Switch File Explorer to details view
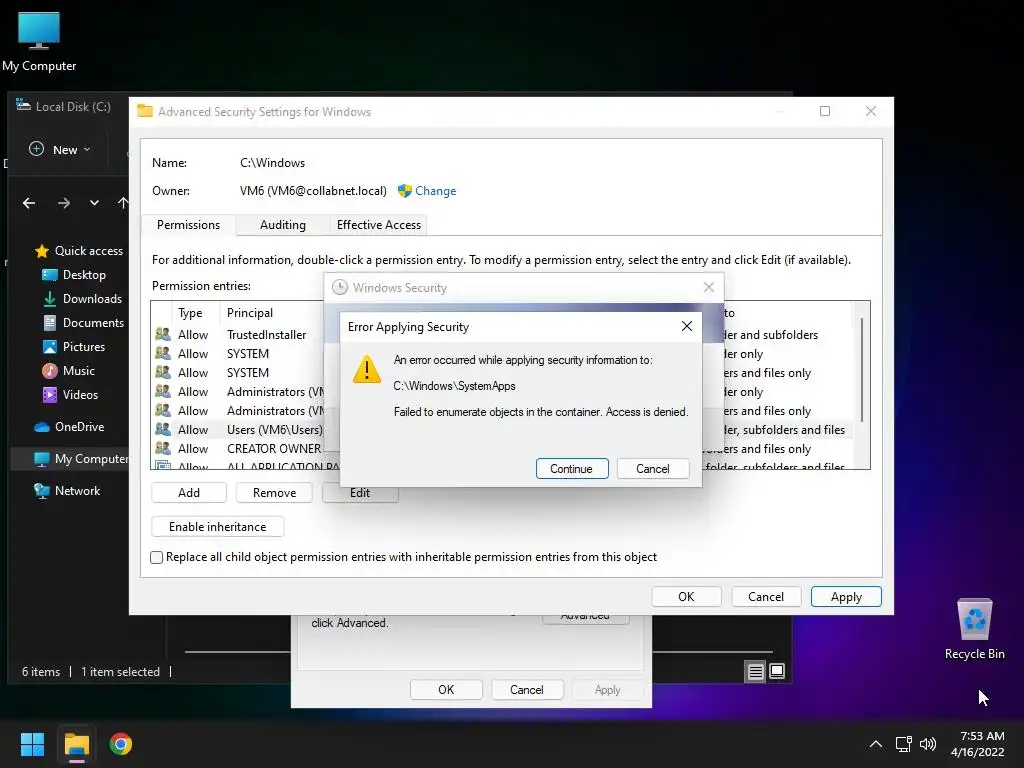Screen dimensions: 1024x768 click(756, 671)
